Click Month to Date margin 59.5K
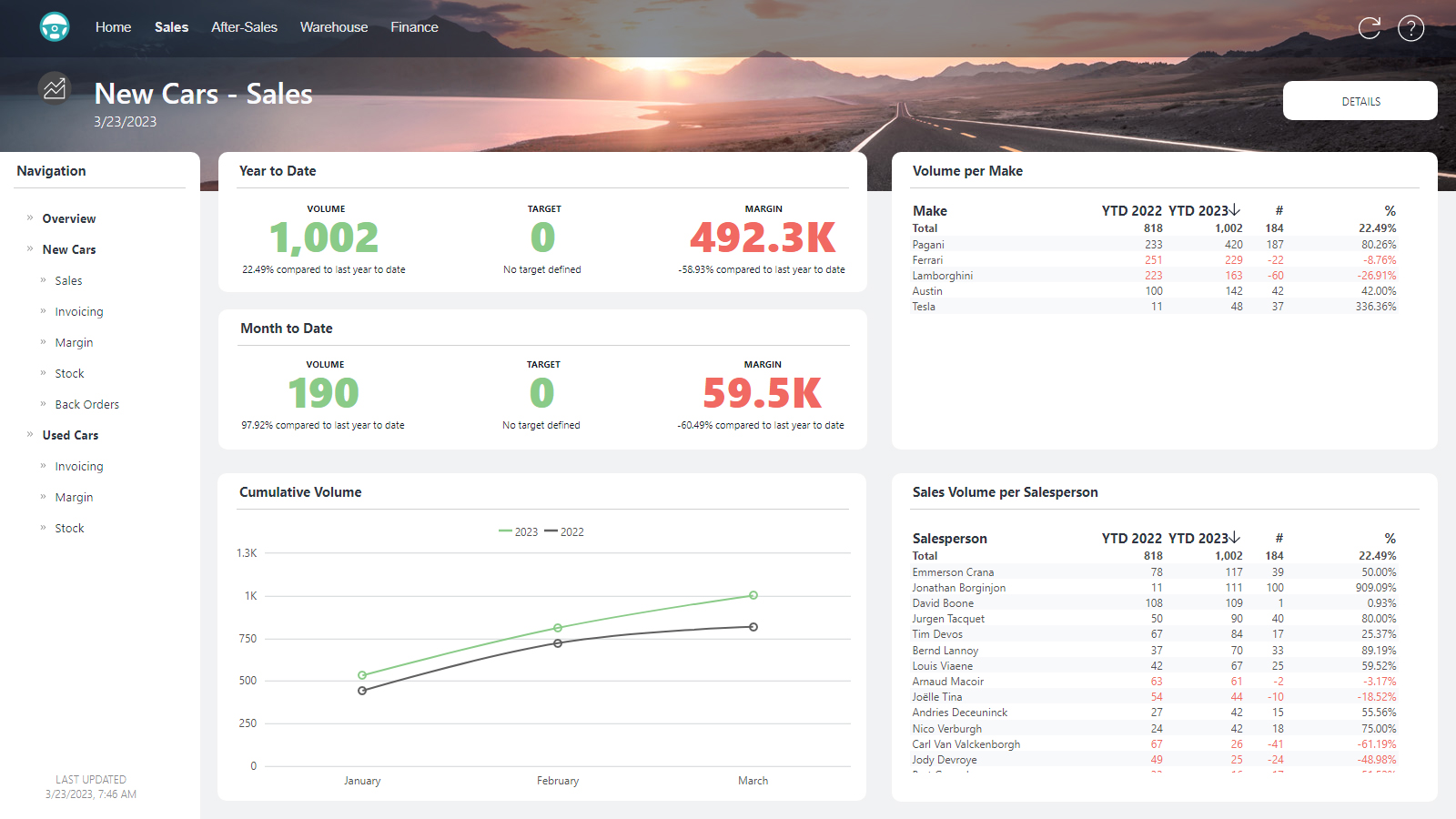Viewport: 1456px width, 819px height. (x=762, y=393)
